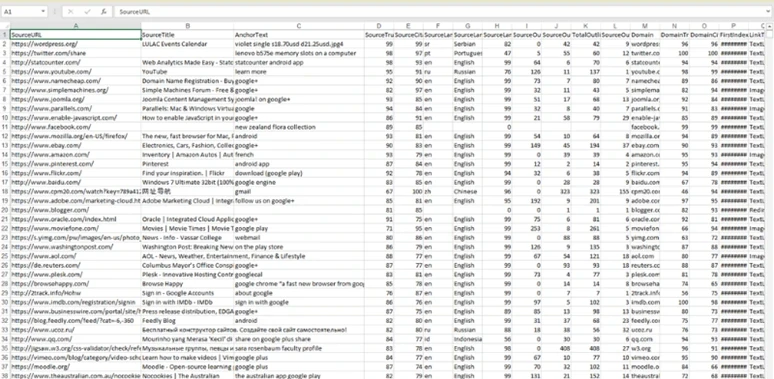
Task: Click title cell Pinterest
Action: pyautogui.click(x=188, y=164)
